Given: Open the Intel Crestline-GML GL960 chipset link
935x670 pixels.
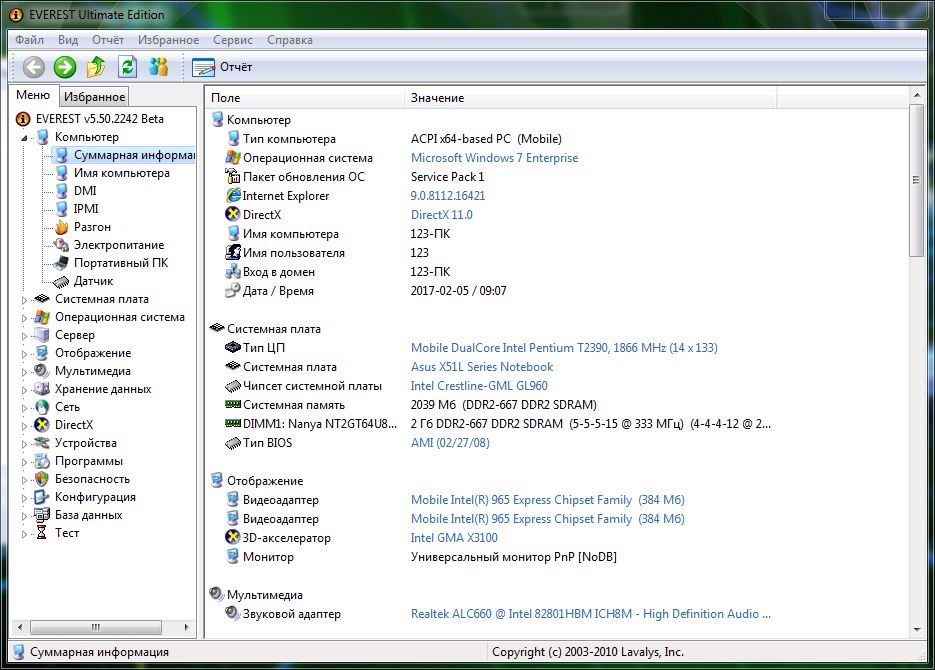Looking at the screenshot, I should (x=479, y=386).
